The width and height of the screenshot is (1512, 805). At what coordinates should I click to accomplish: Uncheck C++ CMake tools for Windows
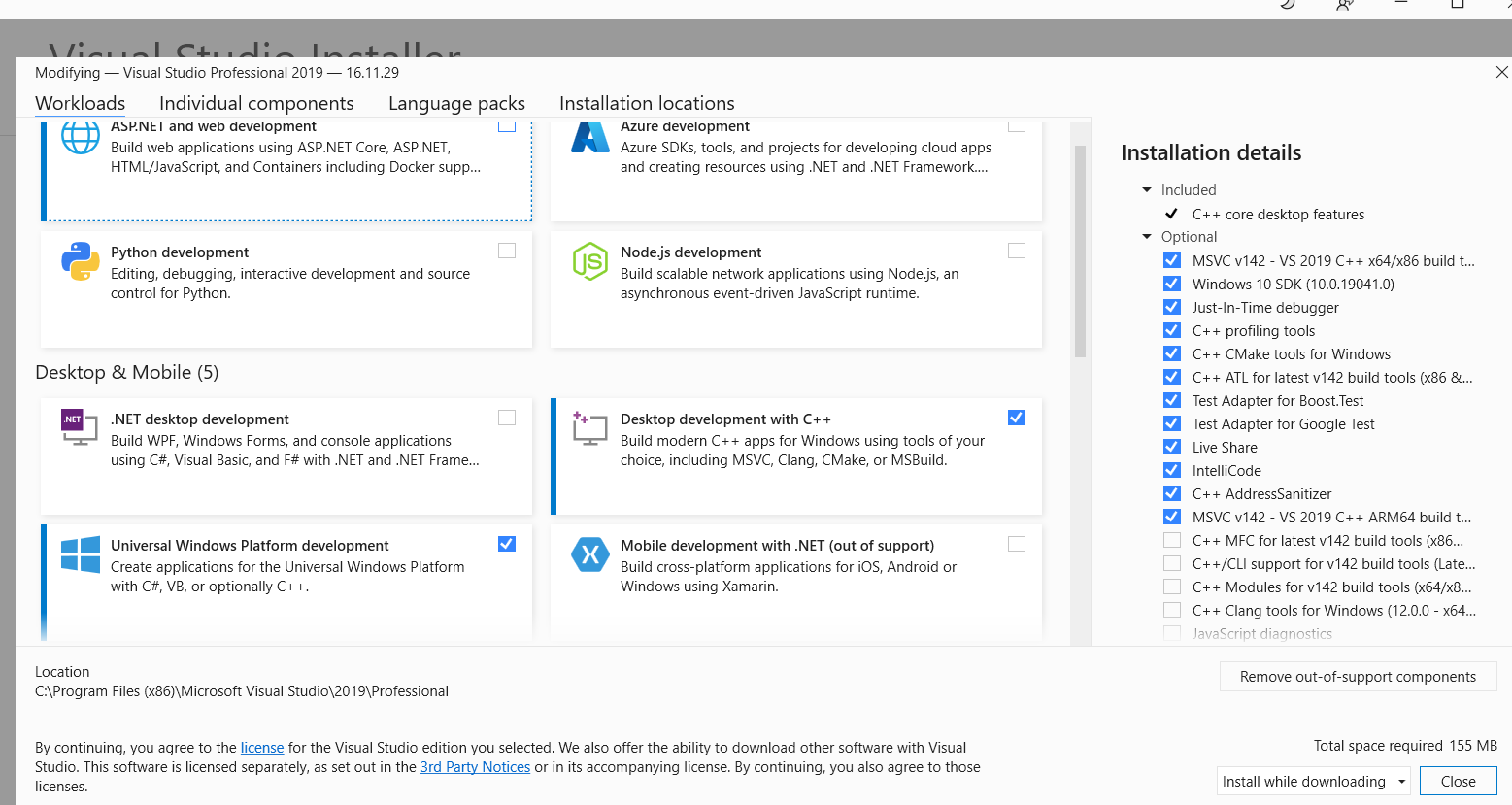click(1172, 353)
